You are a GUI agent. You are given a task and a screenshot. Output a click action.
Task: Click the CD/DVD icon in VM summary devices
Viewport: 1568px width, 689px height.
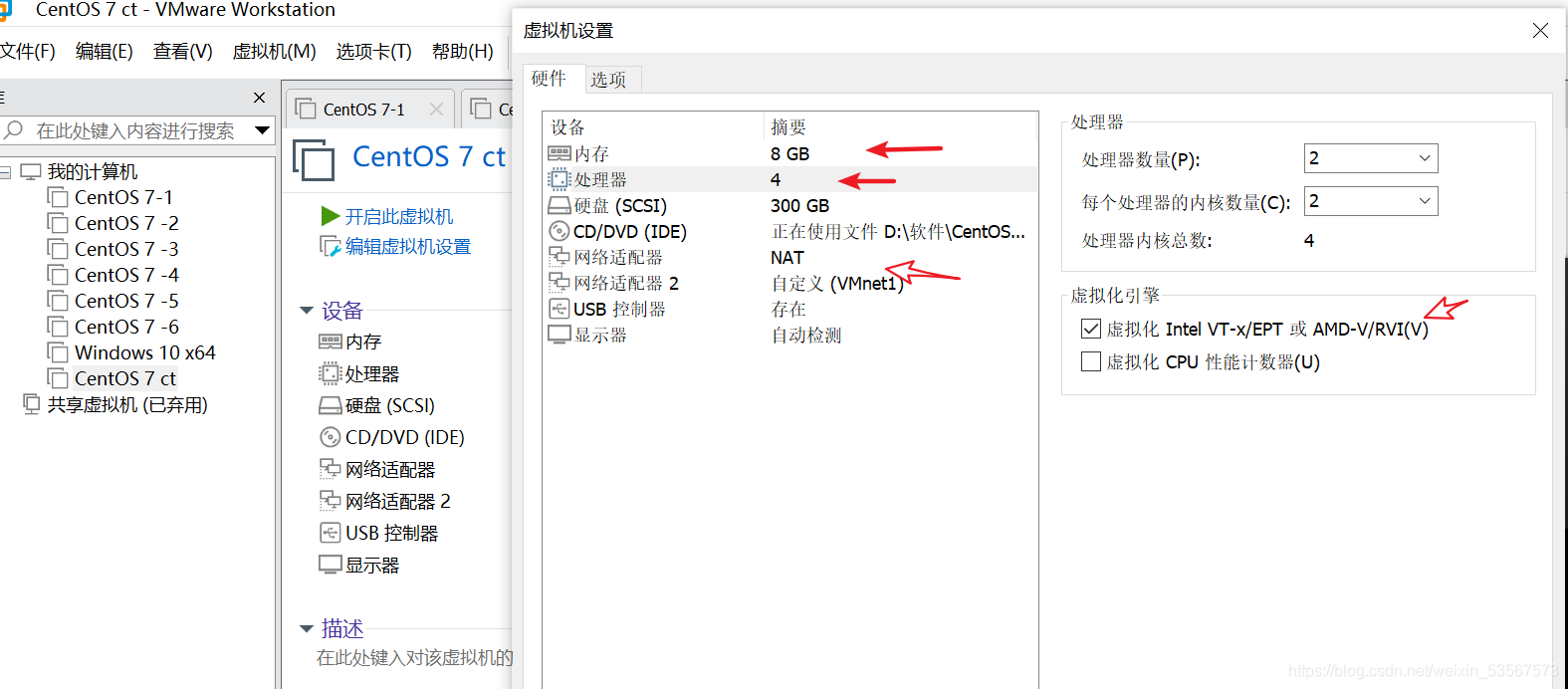[330, 437]
